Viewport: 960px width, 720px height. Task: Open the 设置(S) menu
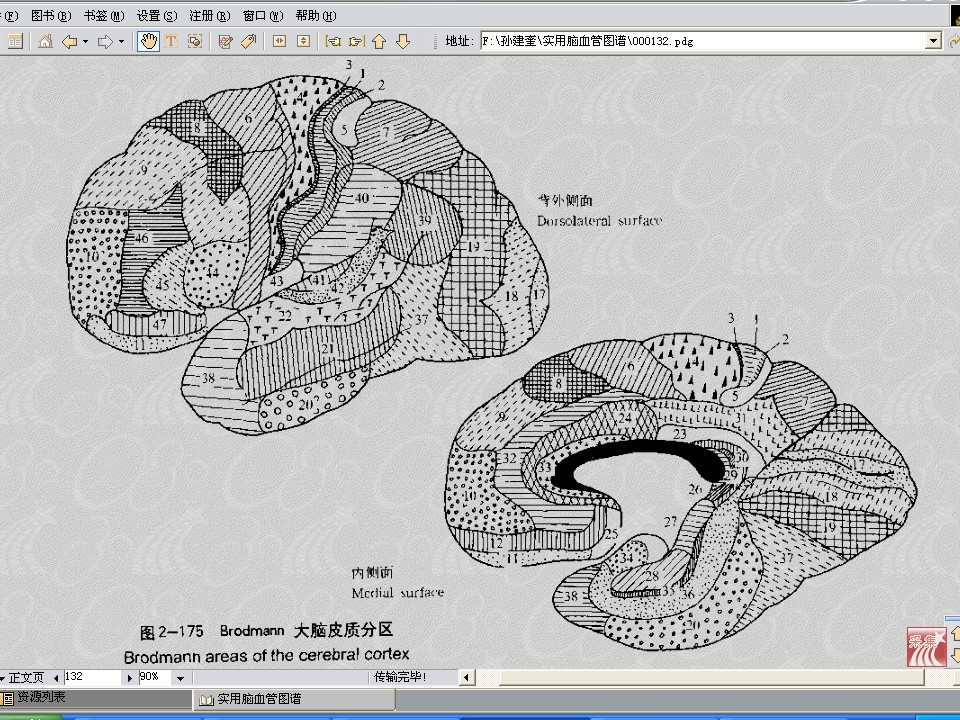click(x=157, y=15)
